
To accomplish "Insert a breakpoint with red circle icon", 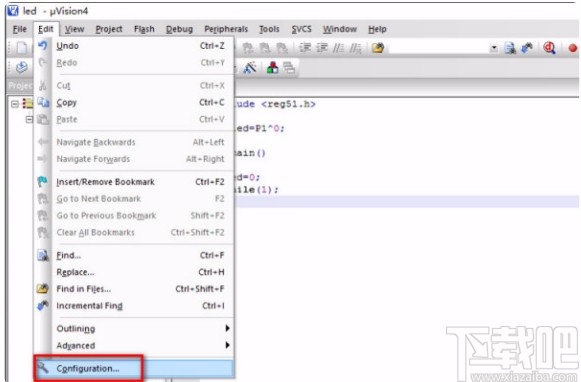I will pos(572,48).
